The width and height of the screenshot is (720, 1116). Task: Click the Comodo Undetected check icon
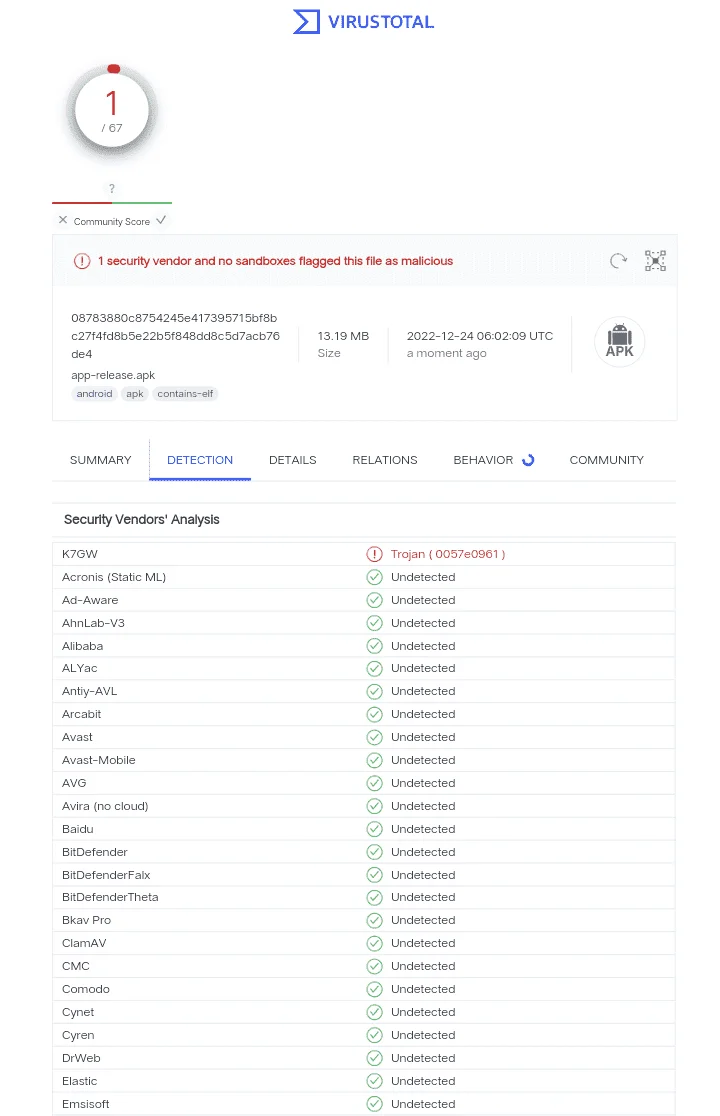click(x=374, y=989)
